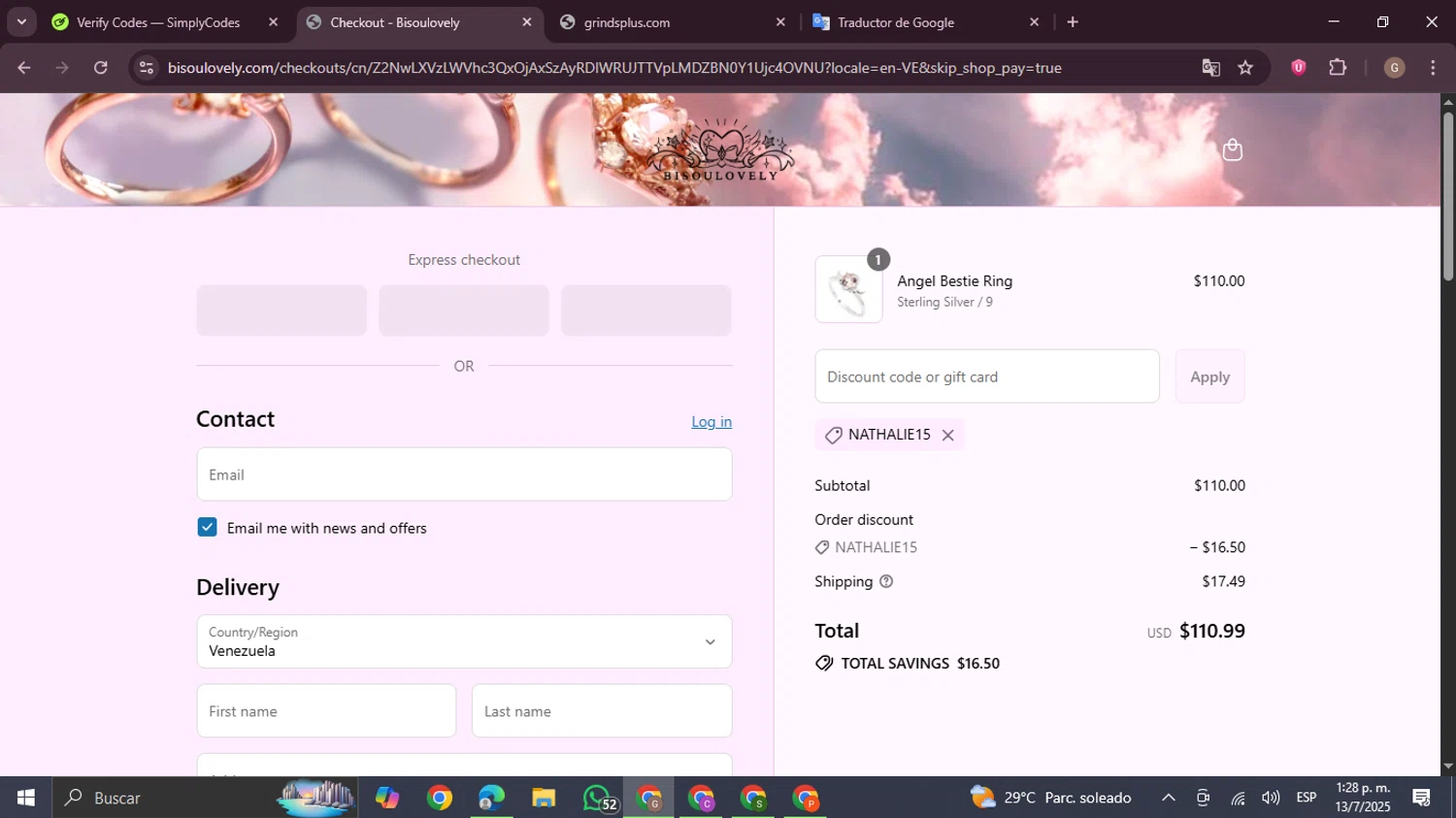The image size is (1456, 818).
Task: Open File Explorer from the taskbar
Action: [544, 798]
